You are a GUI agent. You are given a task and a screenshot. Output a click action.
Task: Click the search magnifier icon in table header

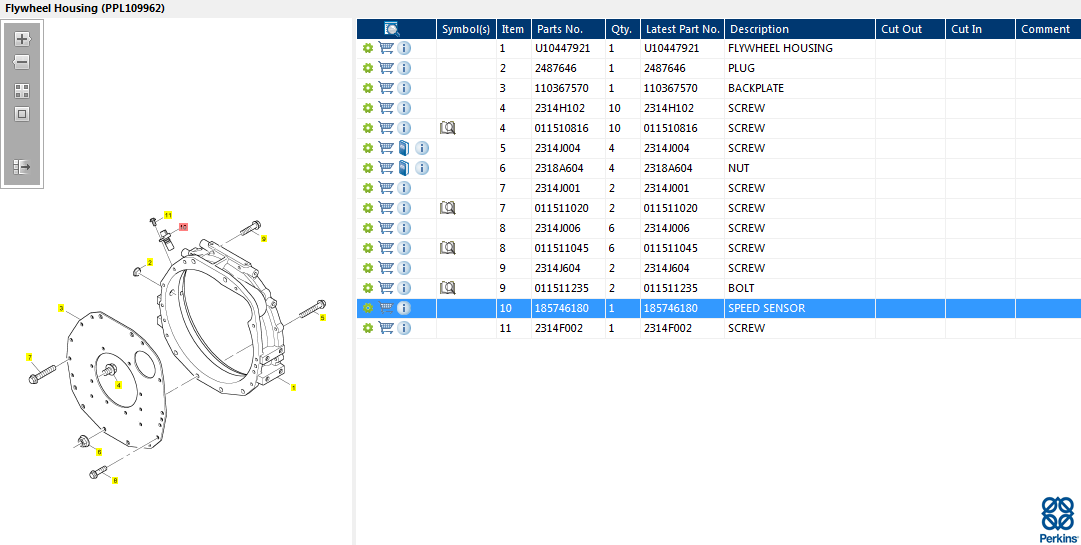[392, 29]
